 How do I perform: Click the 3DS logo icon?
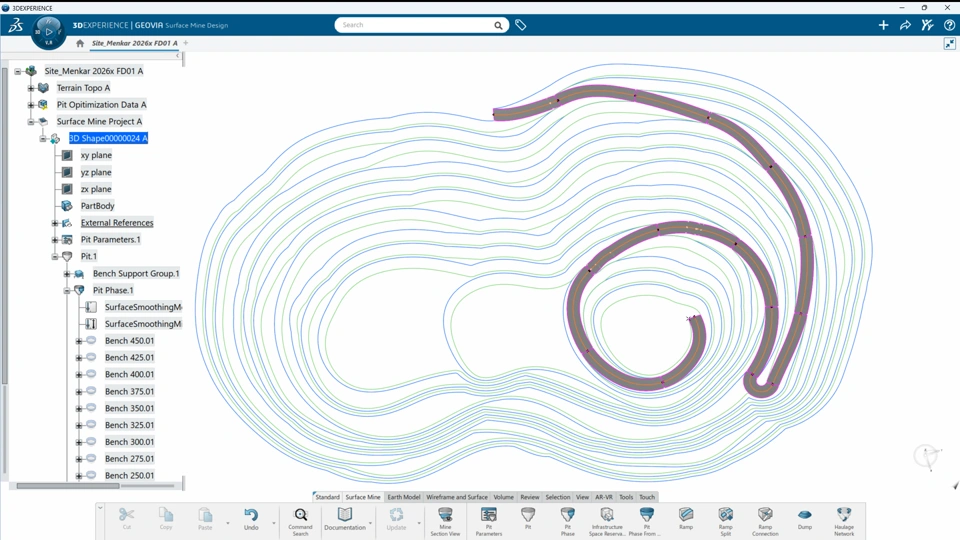16,25
